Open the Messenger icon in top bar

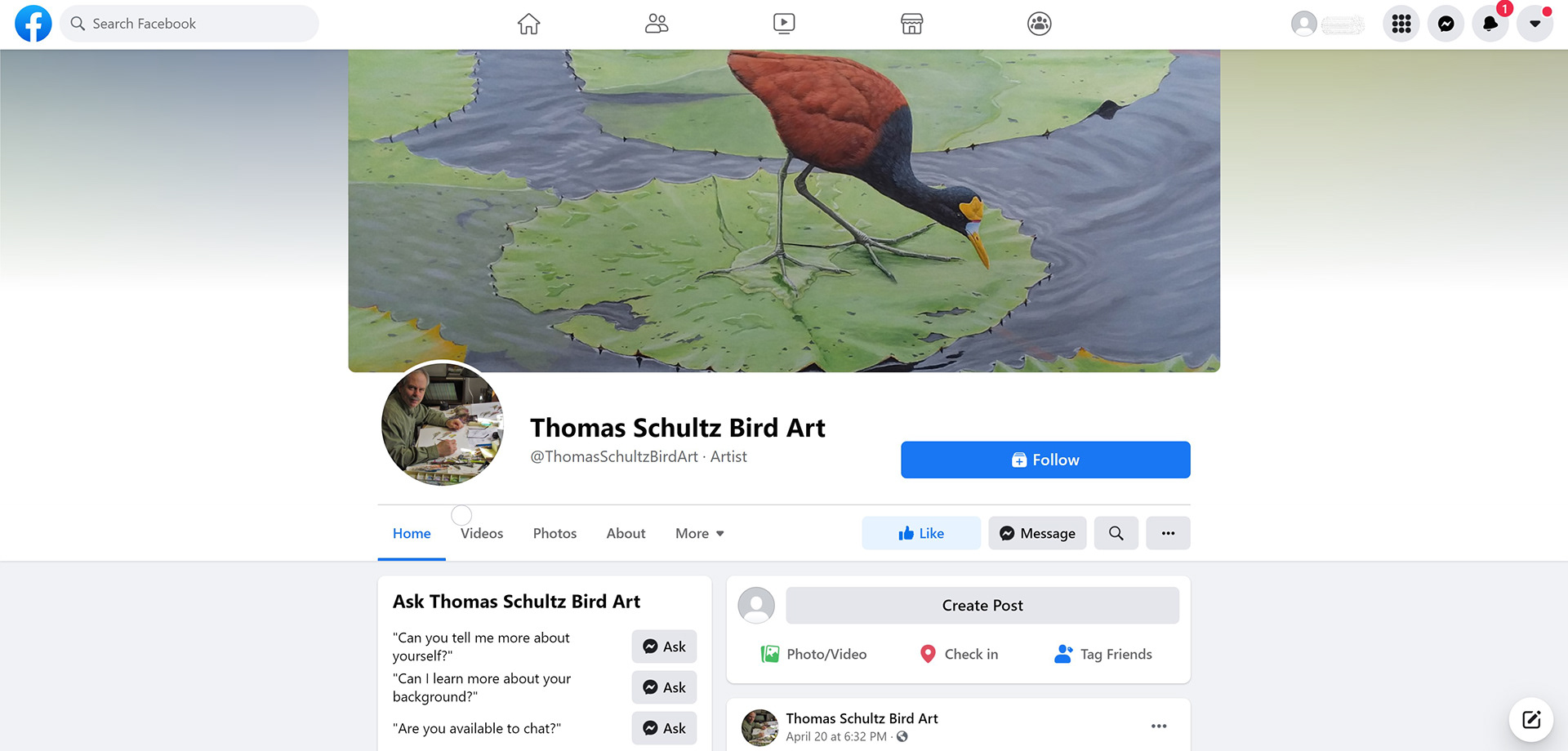point(1445,24)
